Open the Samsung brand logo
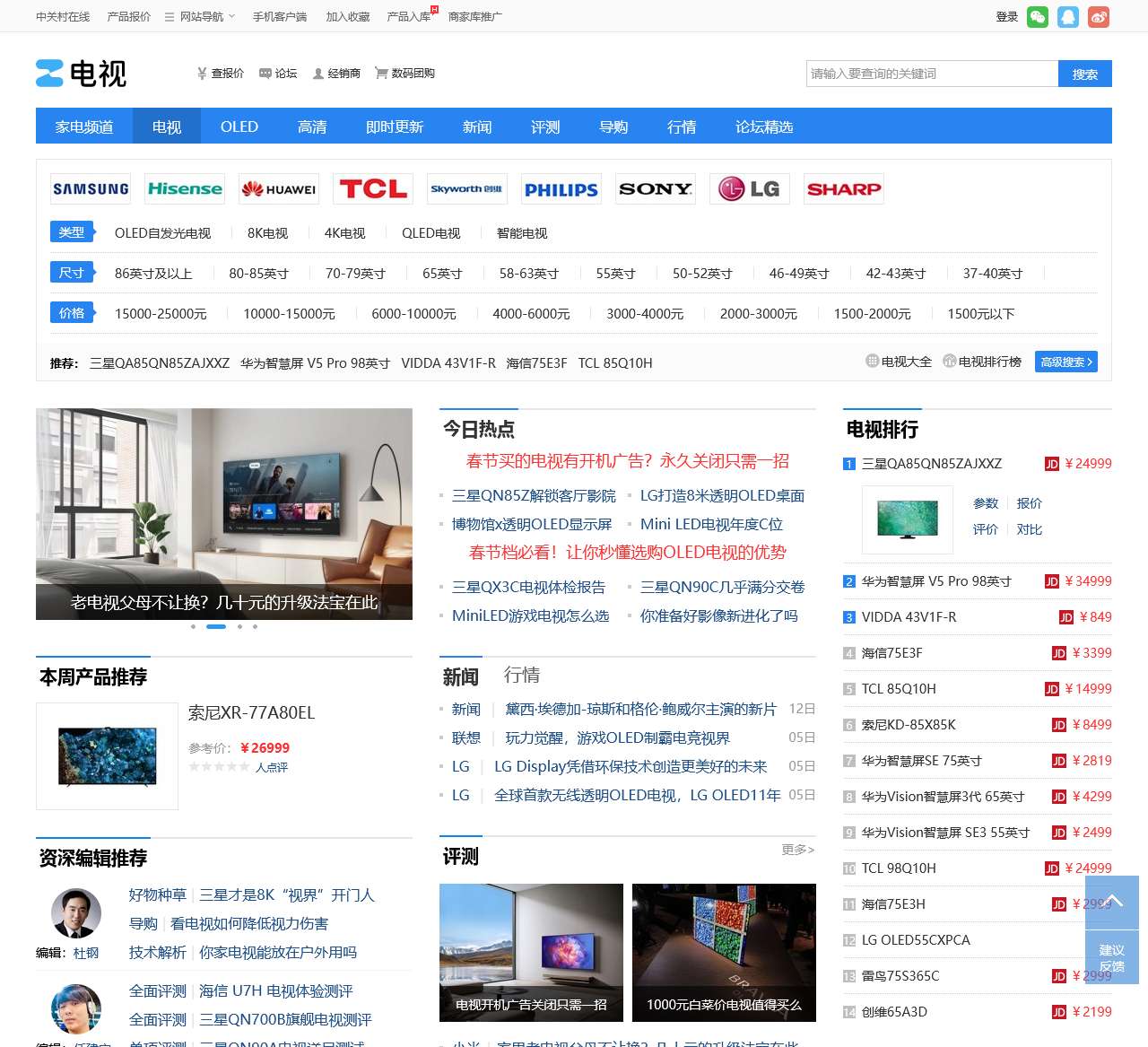Screen dimensions: 1148x1047 click(x=91, y=189)
